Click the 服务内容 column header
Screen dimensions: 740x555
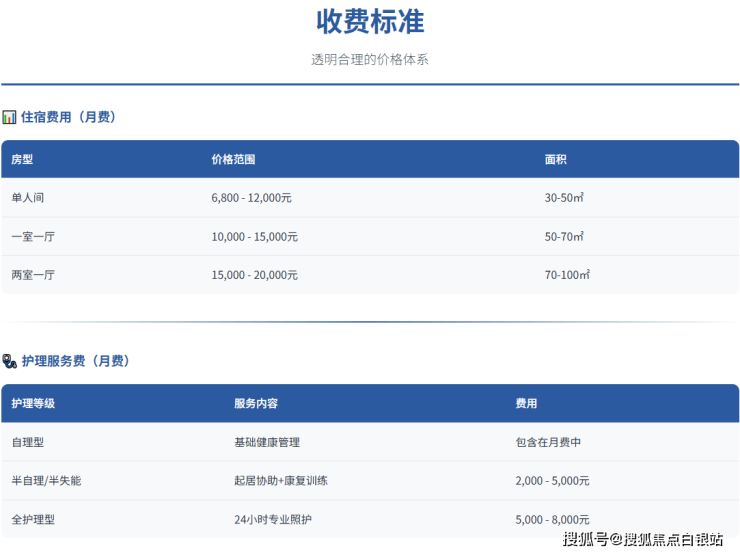[x=256, y=403]
